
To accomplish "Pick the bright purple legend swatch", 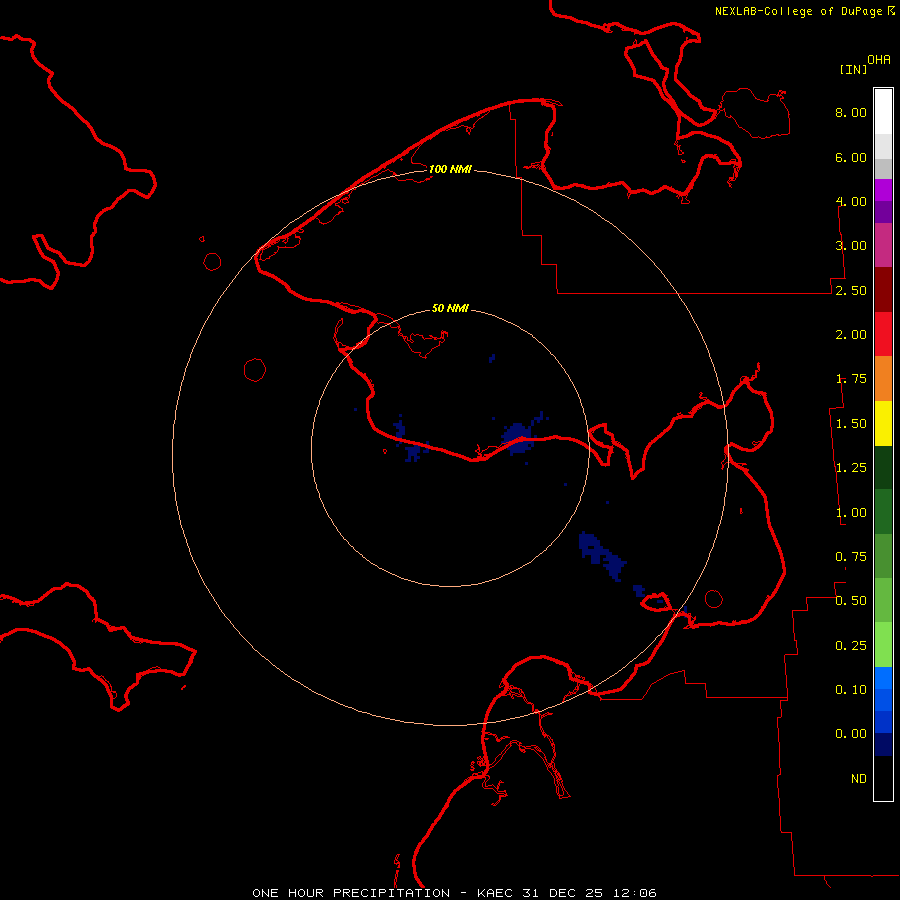I will click(883, 190).
